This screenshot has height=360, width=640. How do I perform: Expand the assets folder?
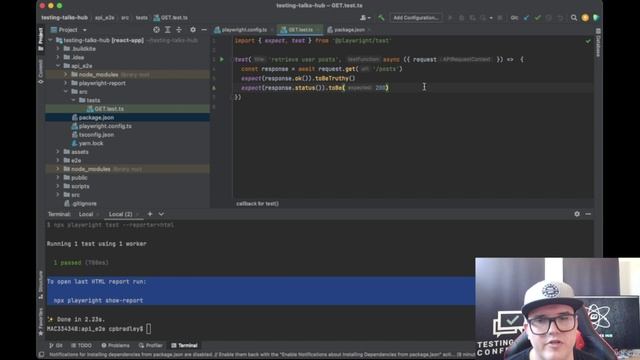(x=58, y=152)
